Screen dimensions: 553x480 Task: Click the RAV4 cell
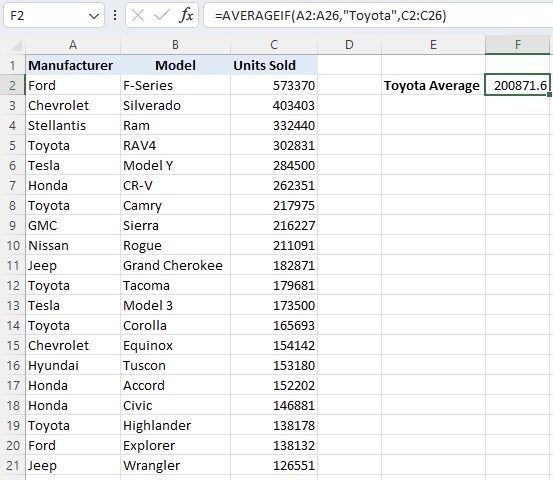175,145
